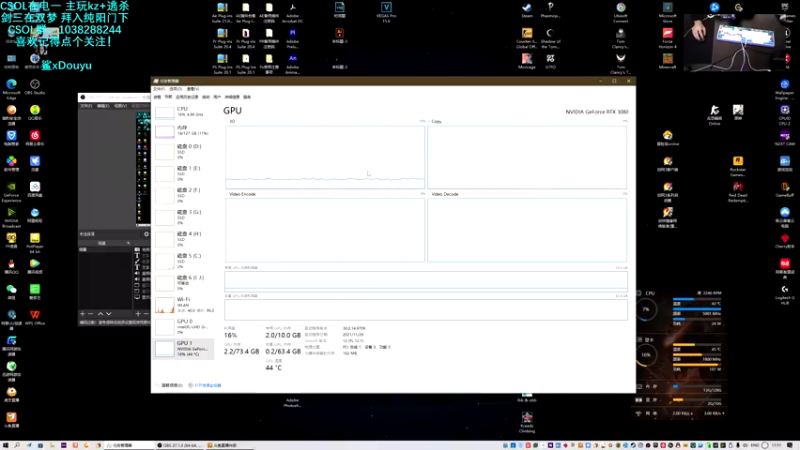The height and width of the screenshot is (450, 800).
Task: Remove scene with OBS minus button
Action: click(91, 314)
